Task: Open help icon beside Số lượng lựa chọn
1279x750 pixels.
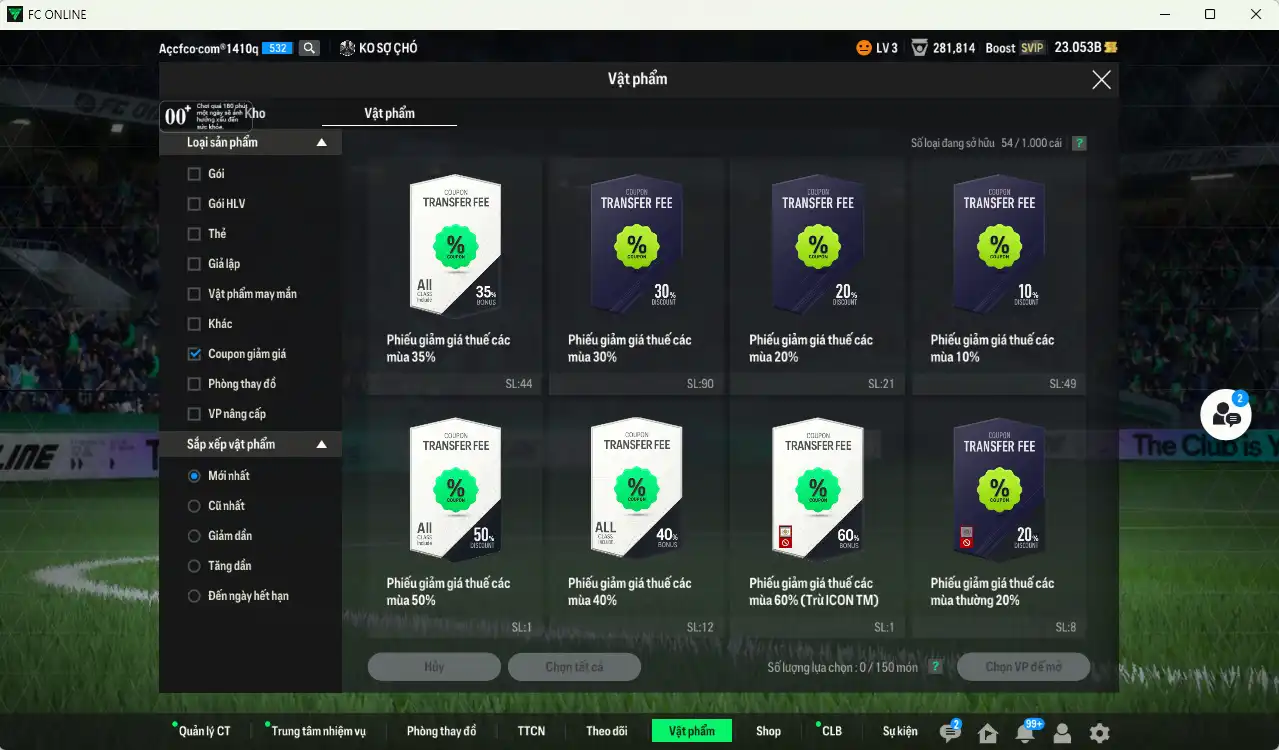Action: click(x=935, y=667)
